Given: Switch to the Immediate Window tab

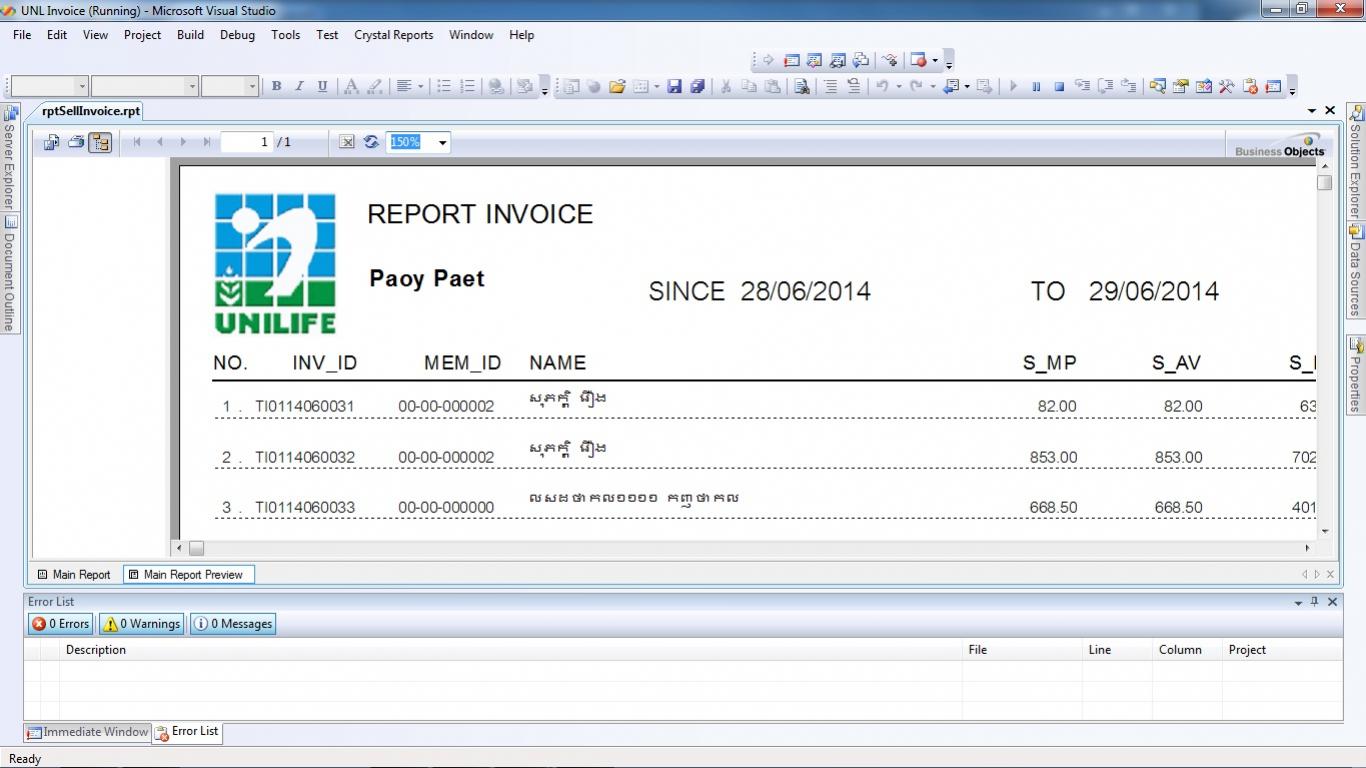Looking at the screenshot, I should [x=88, y=732].
